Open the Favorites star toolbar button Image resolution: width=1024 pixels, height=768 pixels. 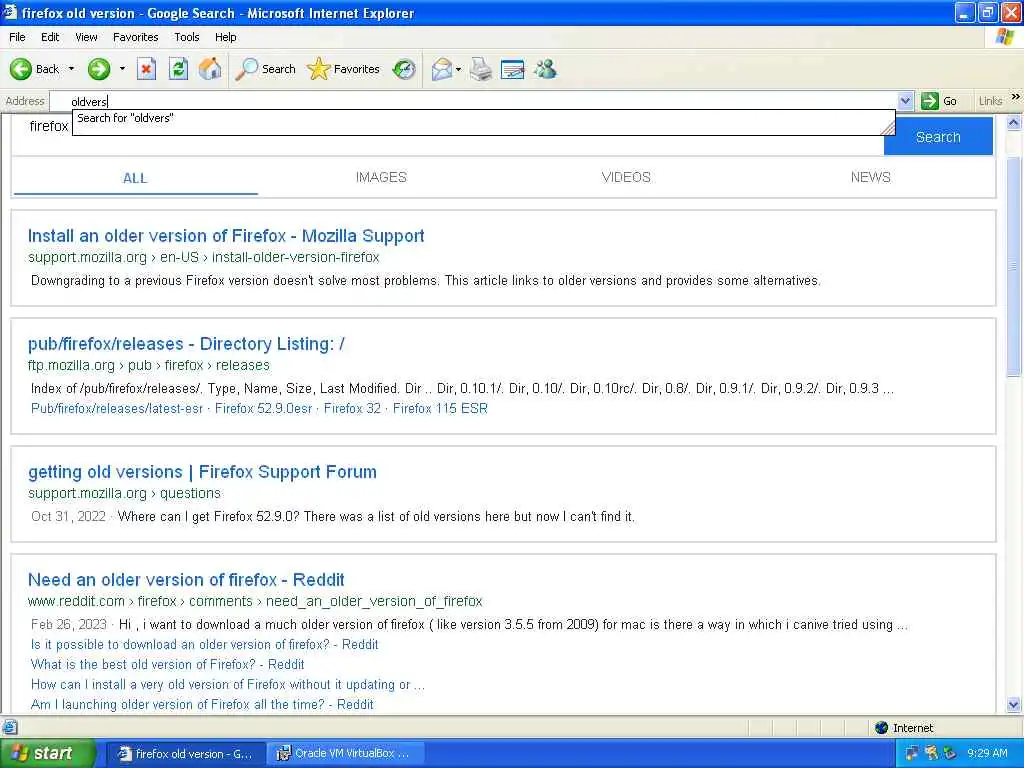click(343, 69)
